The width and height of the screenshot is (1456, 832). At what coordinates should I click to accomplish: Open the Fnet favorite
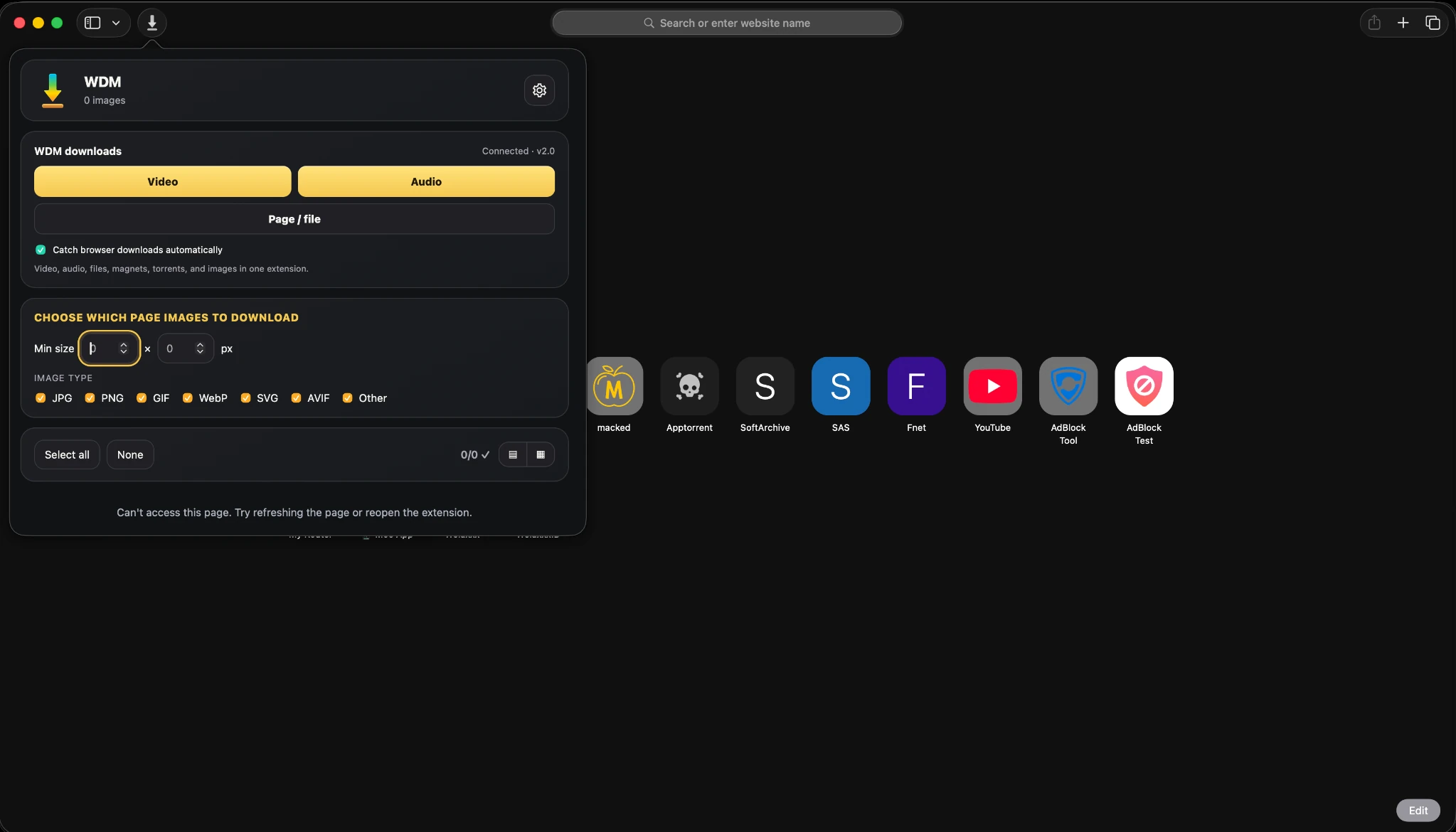tap(916, 386)
